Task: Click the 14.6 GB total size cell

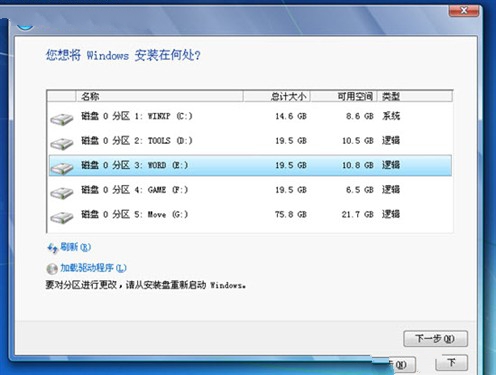Action: 291,116
